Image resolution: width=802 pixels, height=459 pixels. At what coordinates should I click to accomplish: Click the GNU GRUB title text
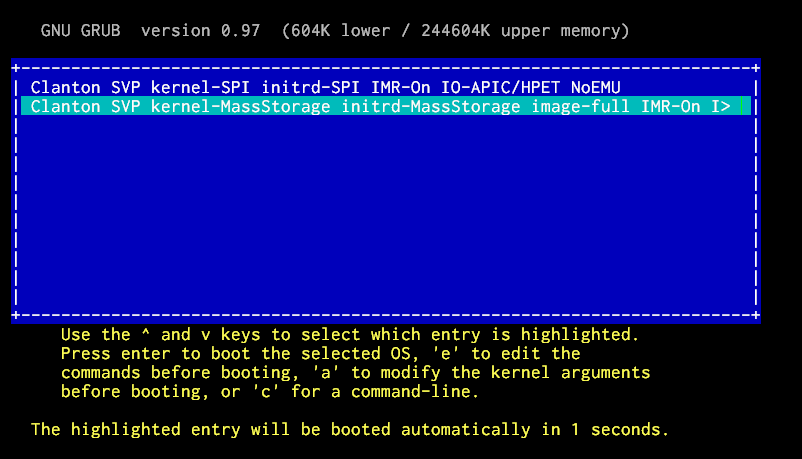(x=80, y=31)
